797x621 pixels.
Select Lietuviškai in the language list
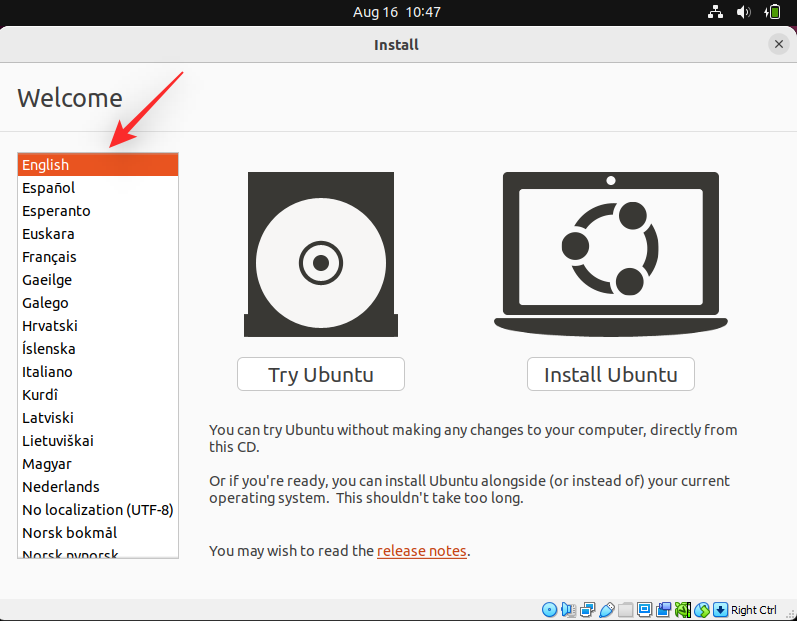click(x=98, y=441)
